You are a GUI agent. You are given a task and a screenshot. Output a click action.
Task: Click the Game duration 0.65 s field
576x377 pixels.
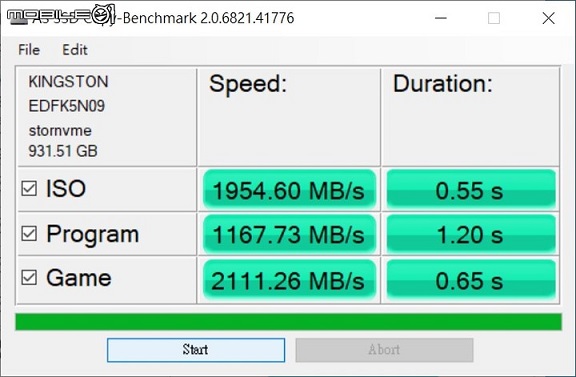[x=471, y=280]
